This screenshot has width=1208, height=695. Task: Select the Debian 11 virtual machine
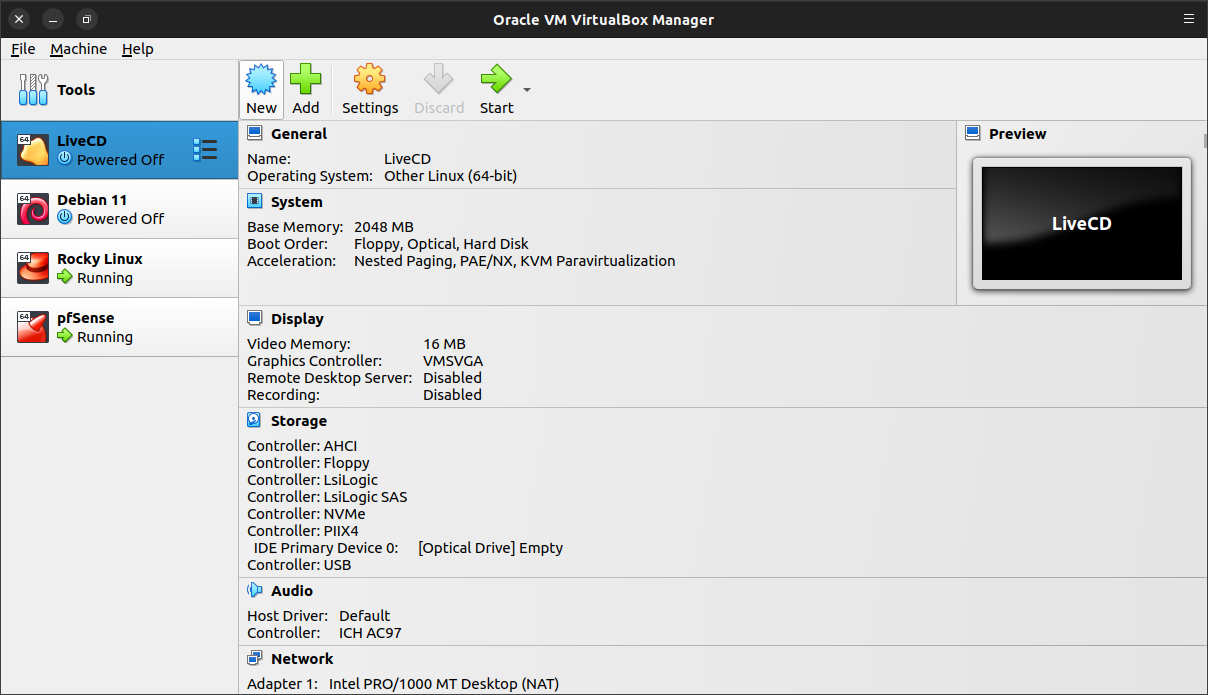pos(120,209)
